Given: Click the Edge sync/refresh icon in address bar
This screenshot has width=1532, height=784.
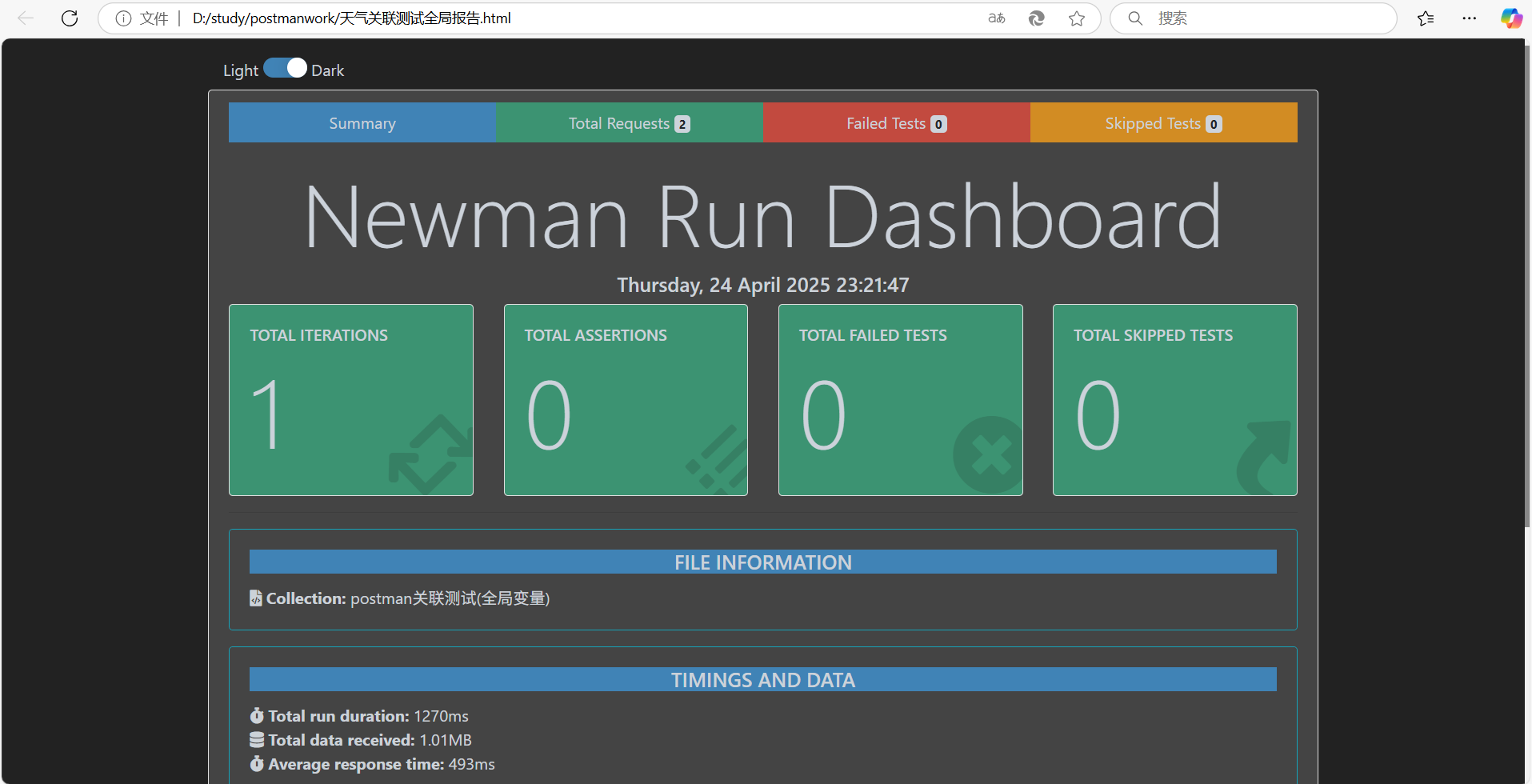Looking at the screenshot, I should pyautogui.click(x=1037, y=18).
